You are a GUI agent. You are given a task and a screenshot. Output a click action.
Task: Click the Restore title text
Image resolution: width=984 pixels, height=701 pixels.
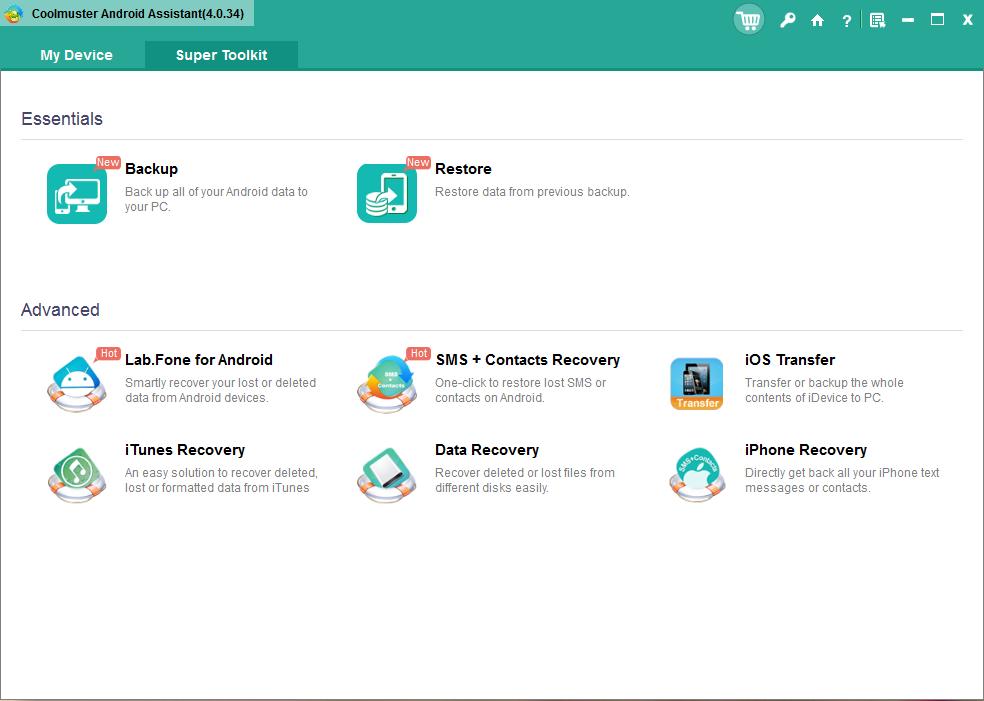coord(463,169)
